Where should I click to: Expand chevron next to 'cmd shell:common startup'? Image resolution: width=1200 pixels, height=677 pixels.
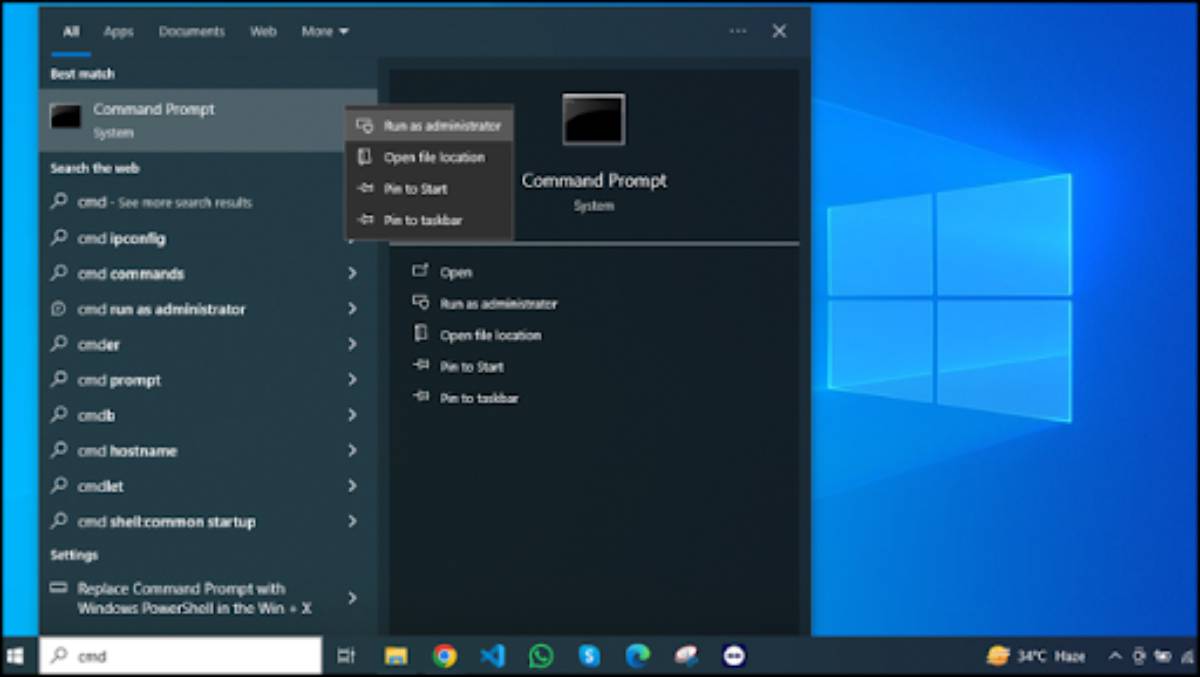pos(352,522)
